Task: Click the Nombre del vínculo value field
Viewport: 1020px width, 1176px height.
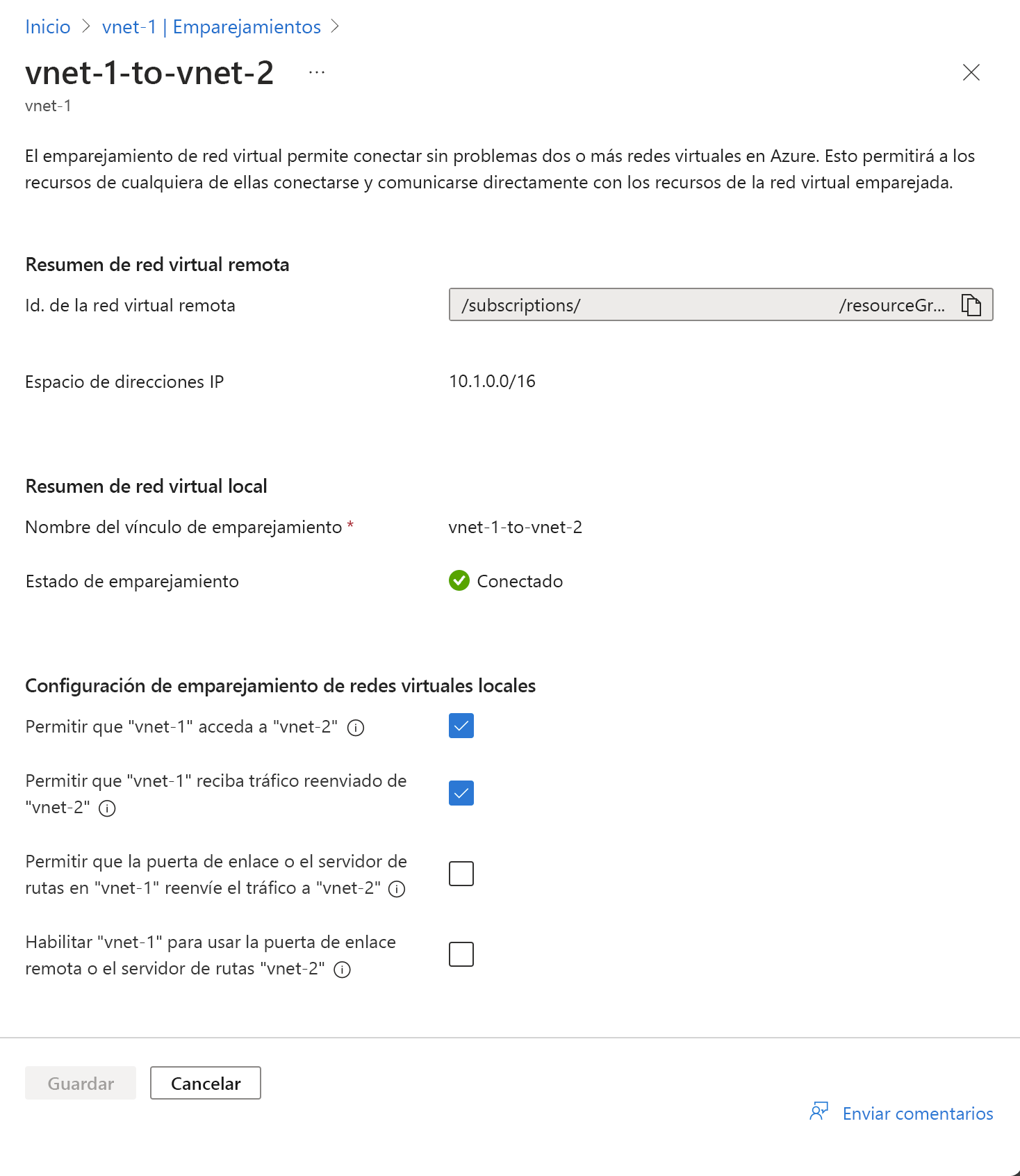Action: (516, 527)
